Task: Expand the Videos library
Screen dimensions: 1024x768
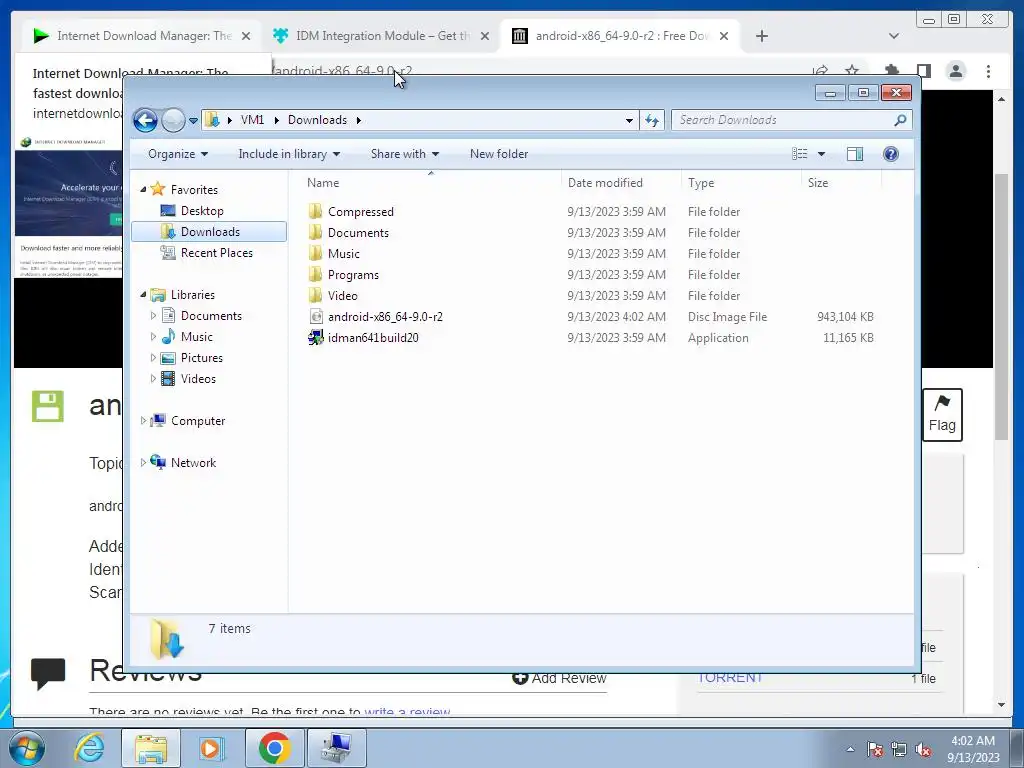Action: pyautogui.click(x=153, y=379)
